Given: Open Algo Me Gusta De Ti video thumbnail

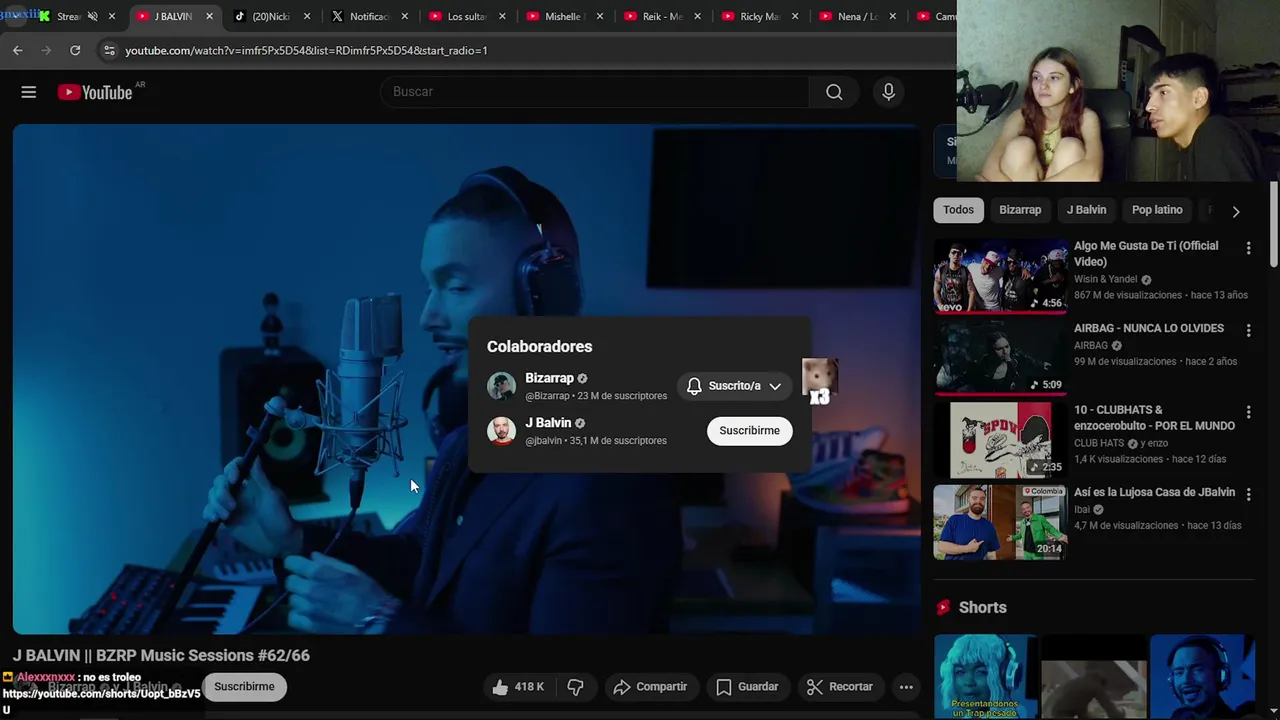Looking at the screenshot, I should 1000,276.
